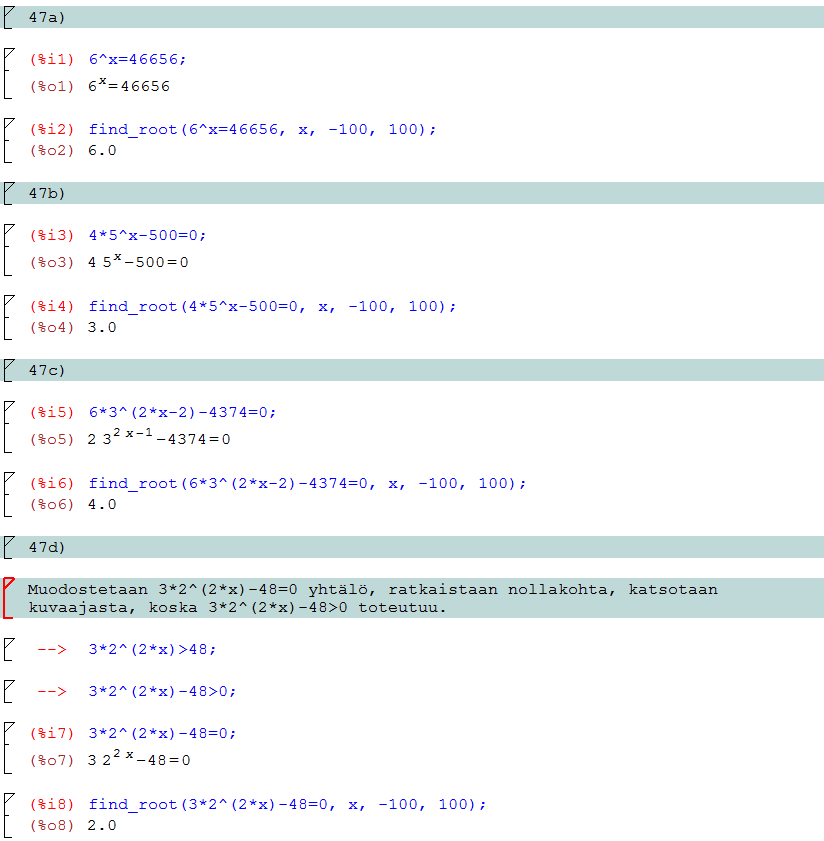Click the (%i2) input label

(52, 130)
